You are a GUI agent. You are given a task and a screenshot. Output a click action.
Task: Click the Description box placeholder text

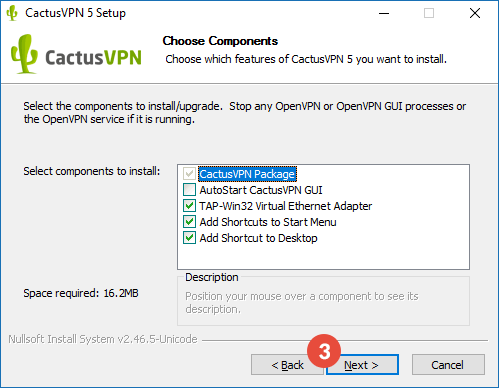coord(302,302)
